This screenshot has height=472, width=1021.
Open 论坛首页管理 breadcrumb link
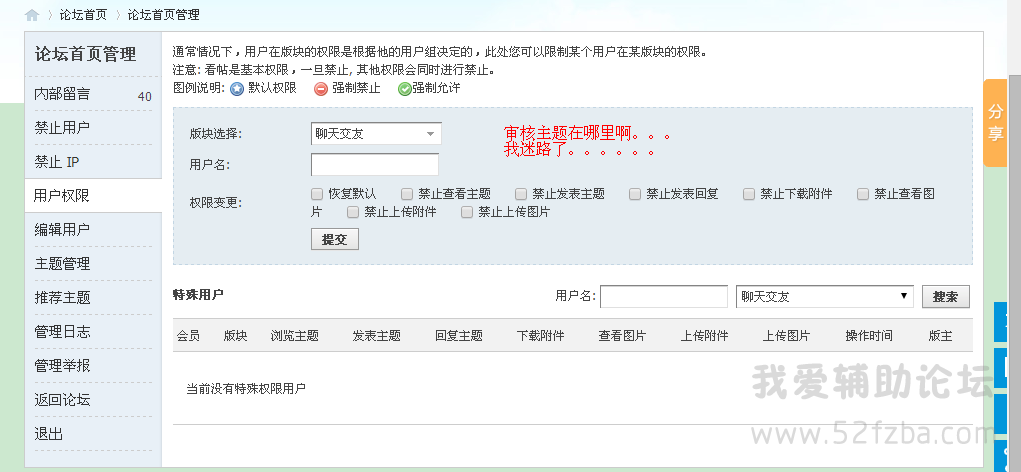(163, 14)
